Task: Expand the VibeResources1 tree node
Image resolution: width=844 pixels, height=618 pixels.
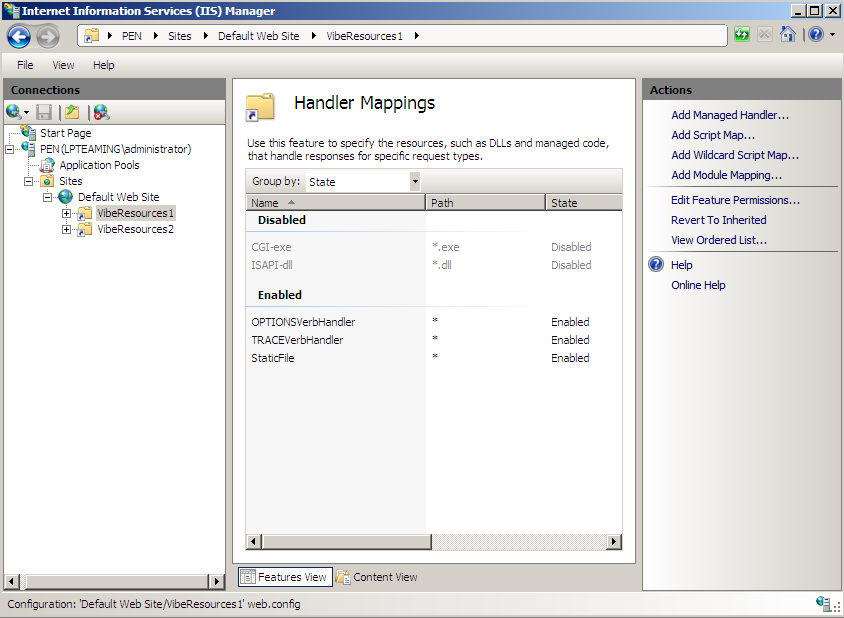Action: tap(66, 214)
